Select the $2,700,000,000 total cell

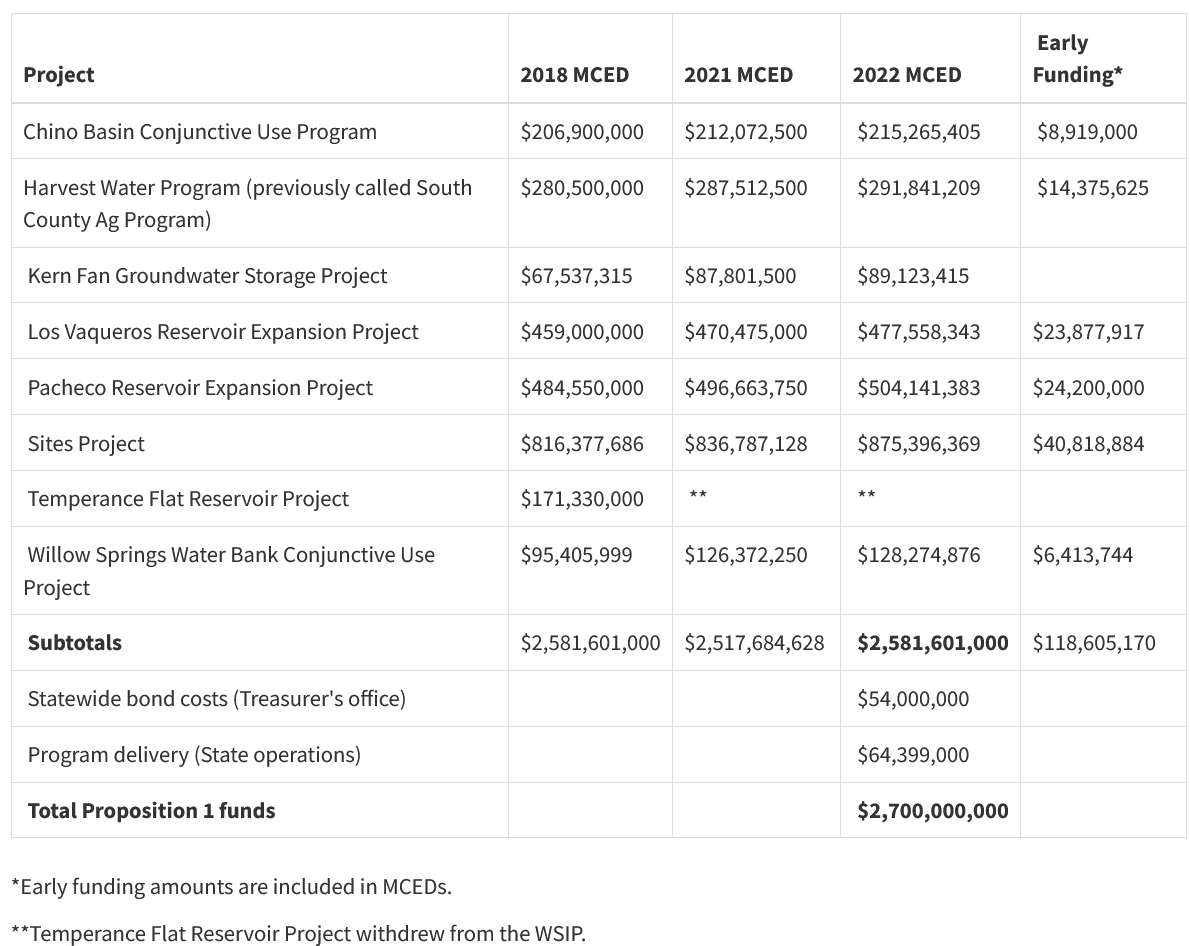(x=933, y=811)
